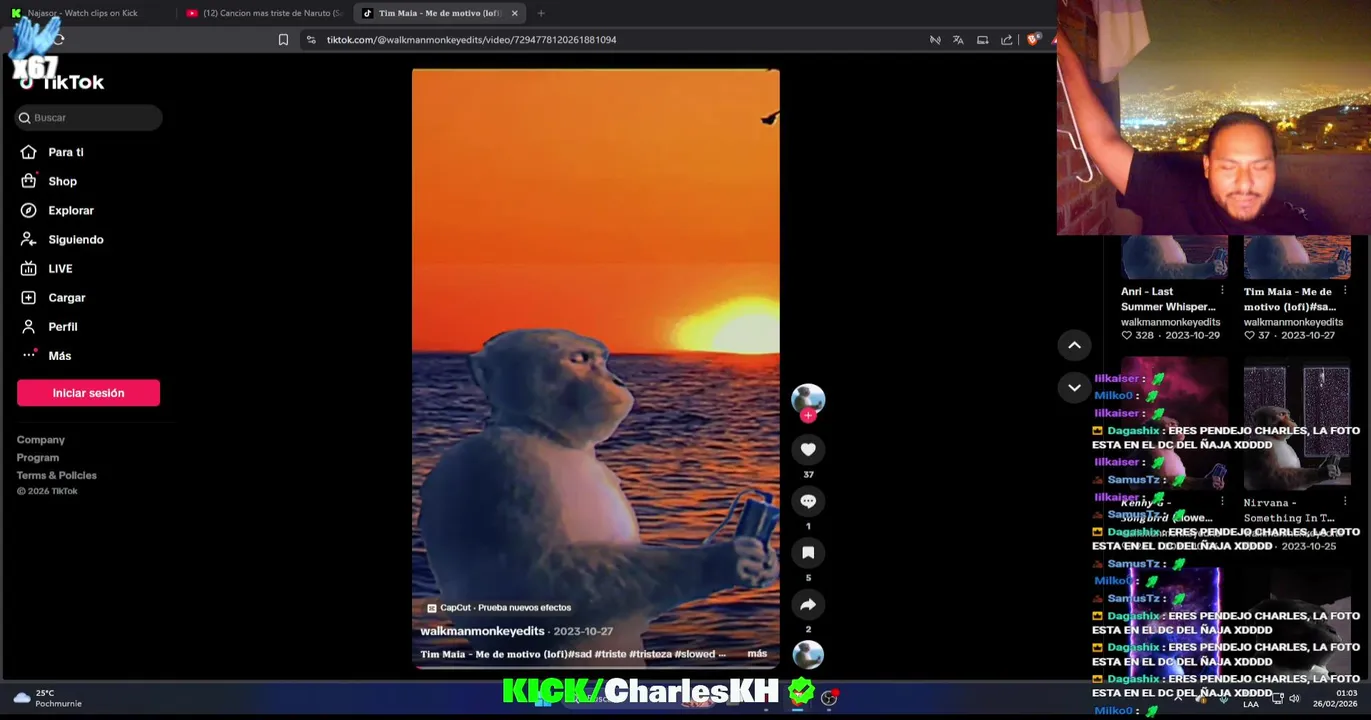Open options for the Nirvana video card

click(1345, 502)
